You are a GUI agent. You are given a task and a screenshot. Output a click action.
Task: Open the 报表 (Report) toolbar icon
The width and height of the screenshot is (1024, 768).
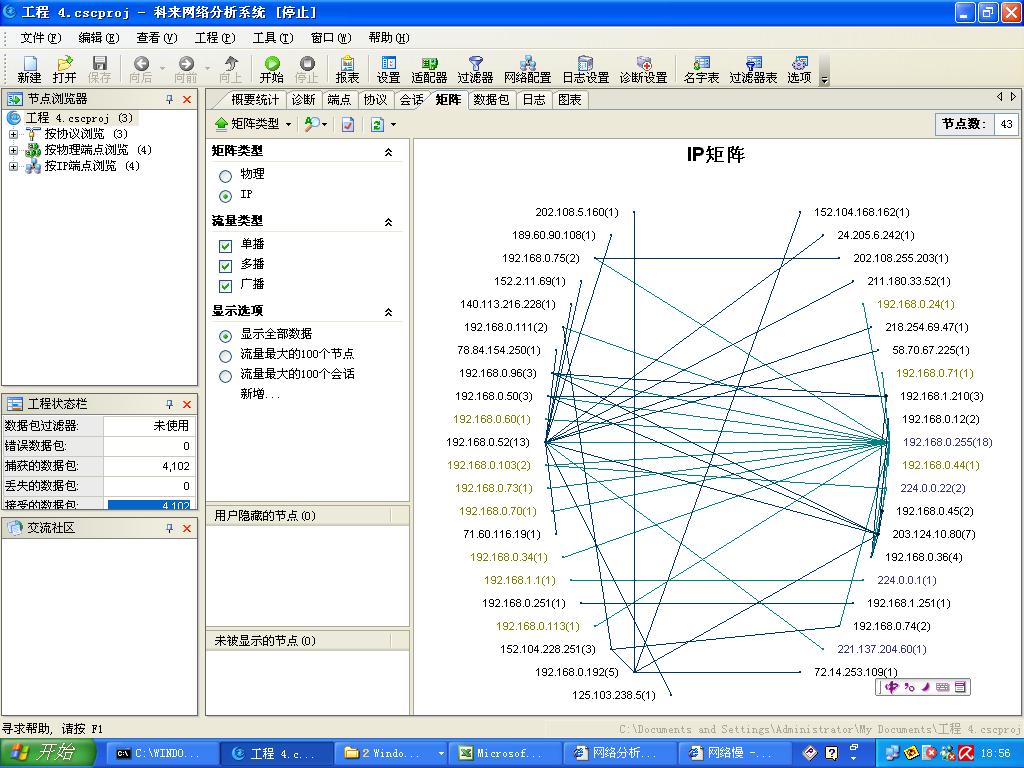click(347, 68)
